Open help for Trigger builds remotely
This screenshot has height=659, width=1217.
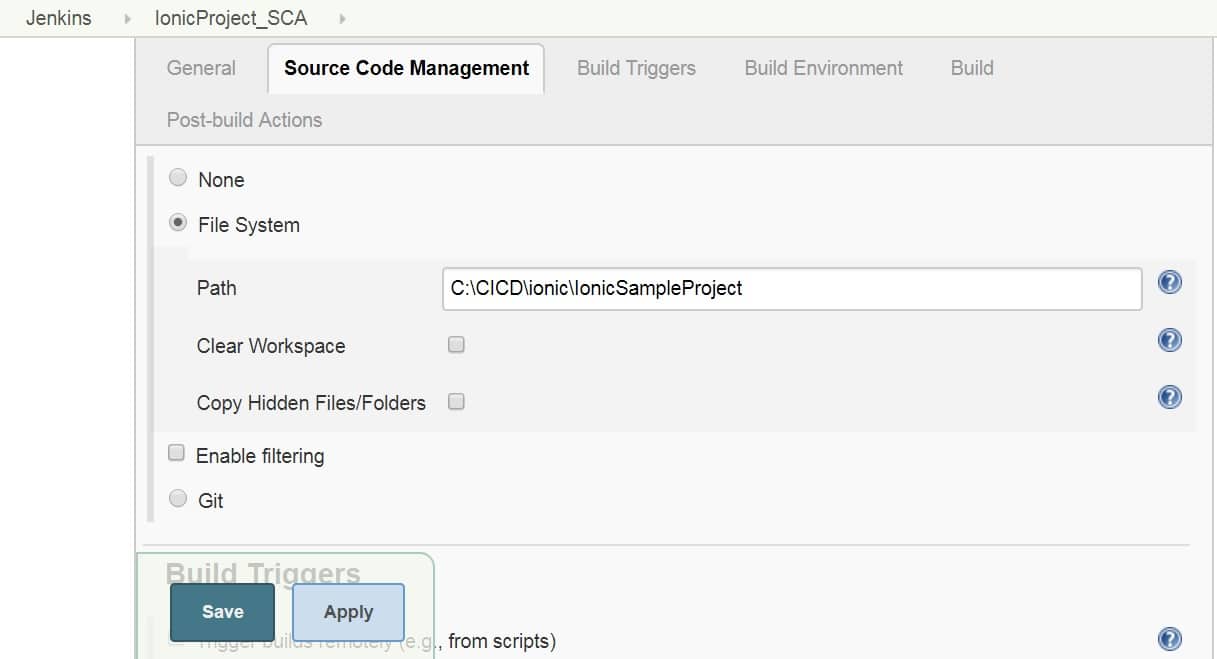pyautogui.click(x=1169, y=639)
